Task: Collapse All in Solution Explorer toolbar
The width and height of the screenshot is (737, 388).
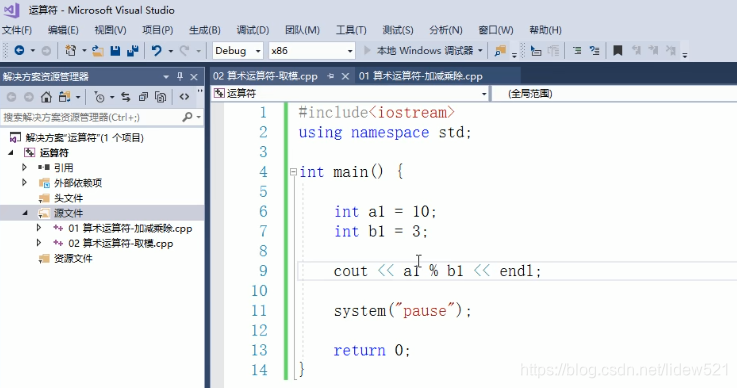Action: [143, 97]
